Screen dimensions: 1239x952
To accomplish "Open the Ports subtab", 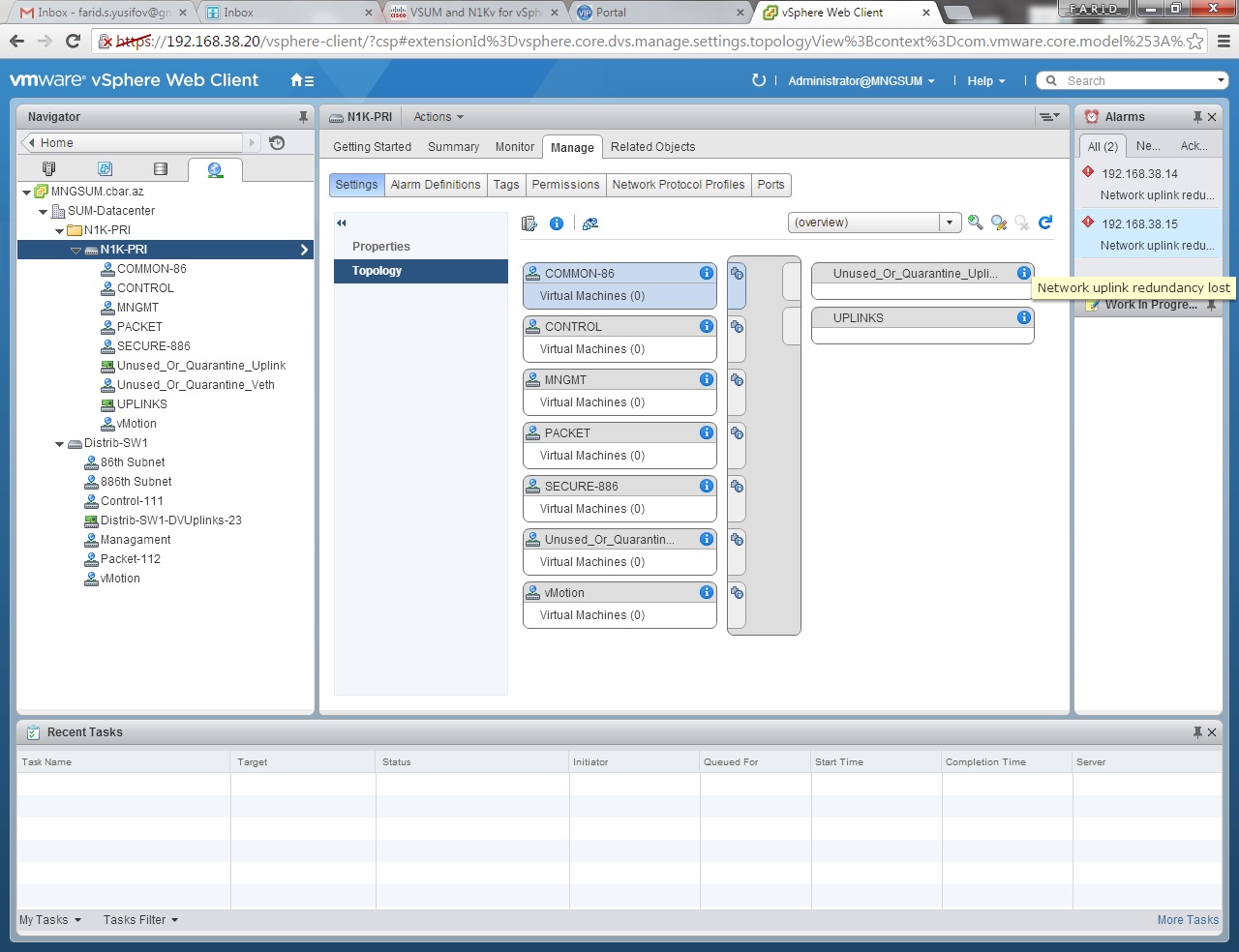I will (771, 185).
